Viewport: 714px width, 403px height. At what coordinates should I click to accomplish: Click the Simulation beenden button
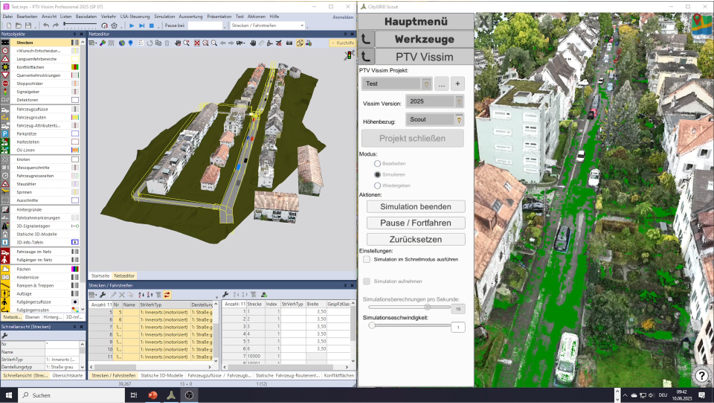pos(416,207)
